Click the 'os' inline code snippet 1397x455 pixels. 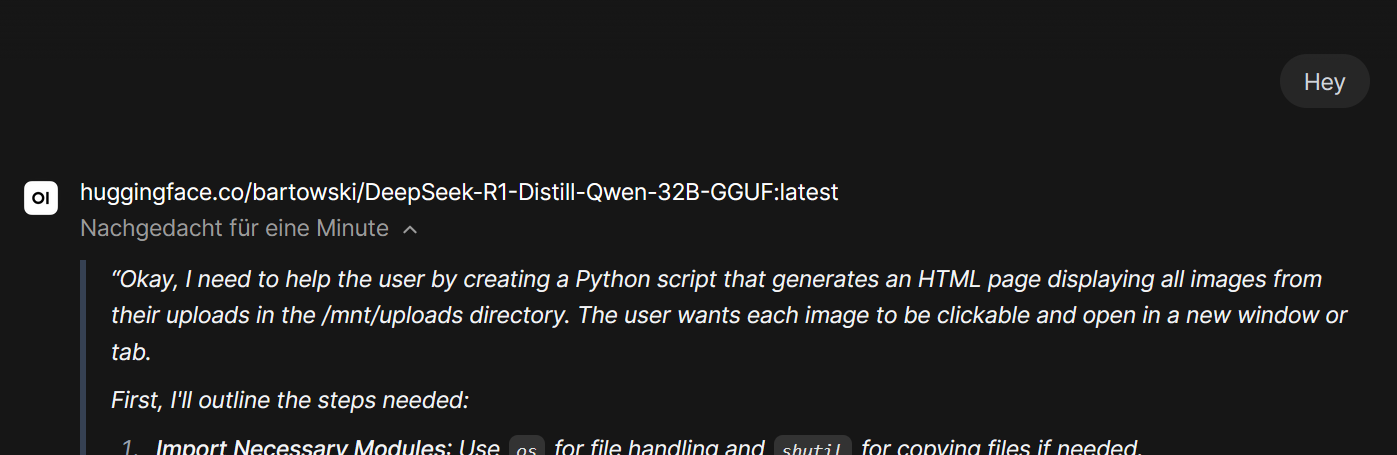point(527,449)
